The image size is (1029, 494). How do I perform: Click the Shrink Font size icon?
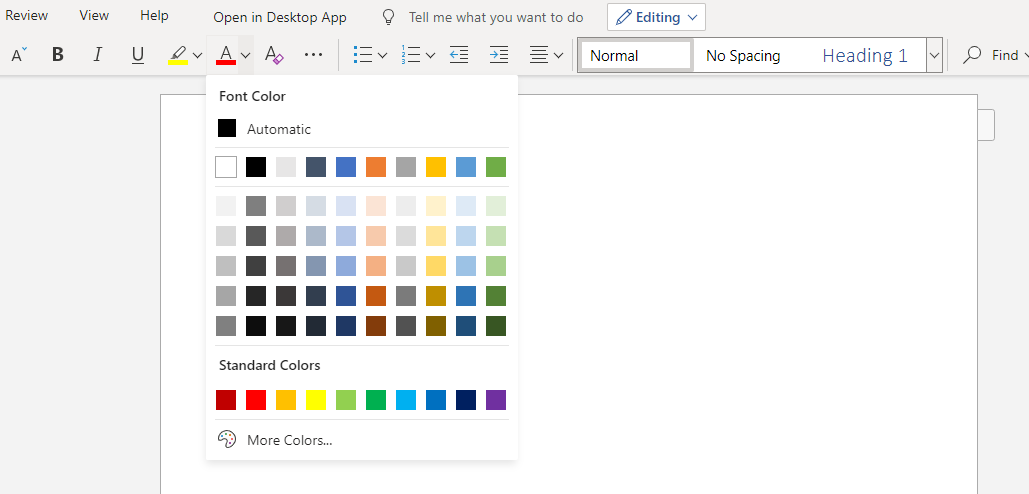point(19,55)
